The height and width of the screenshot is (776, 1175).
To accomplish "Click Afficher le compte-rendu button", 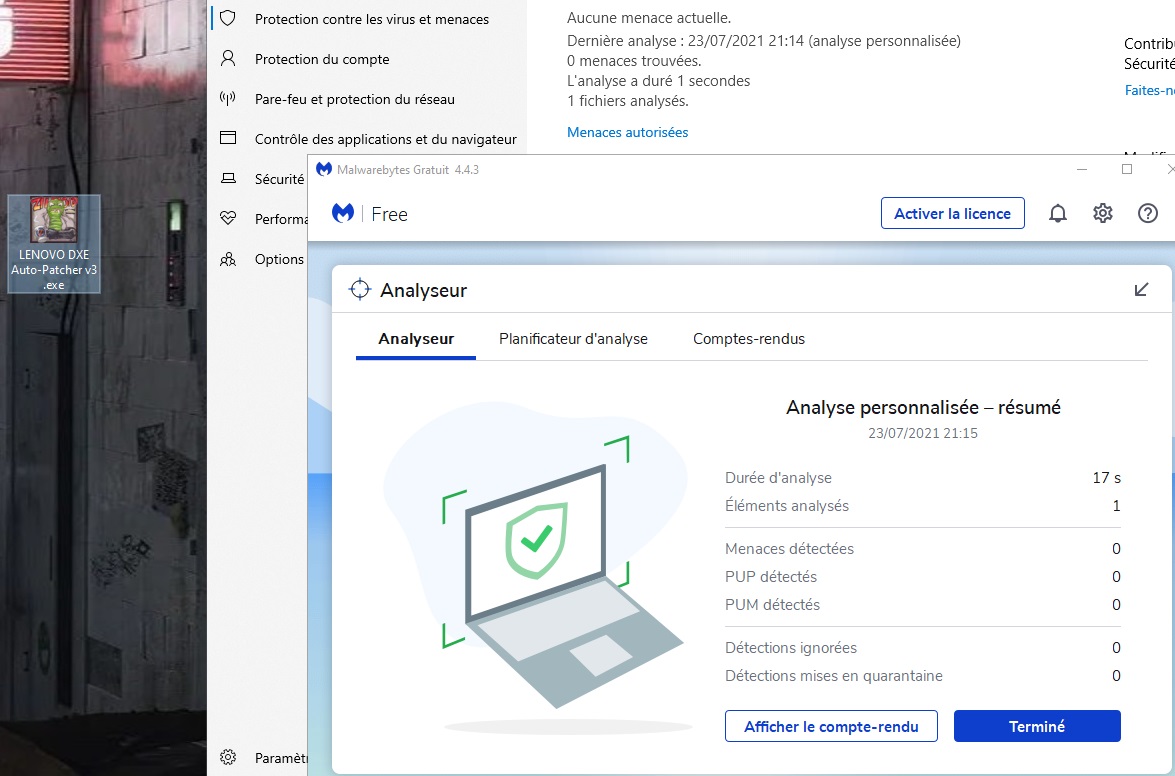I will coord(831,726).
